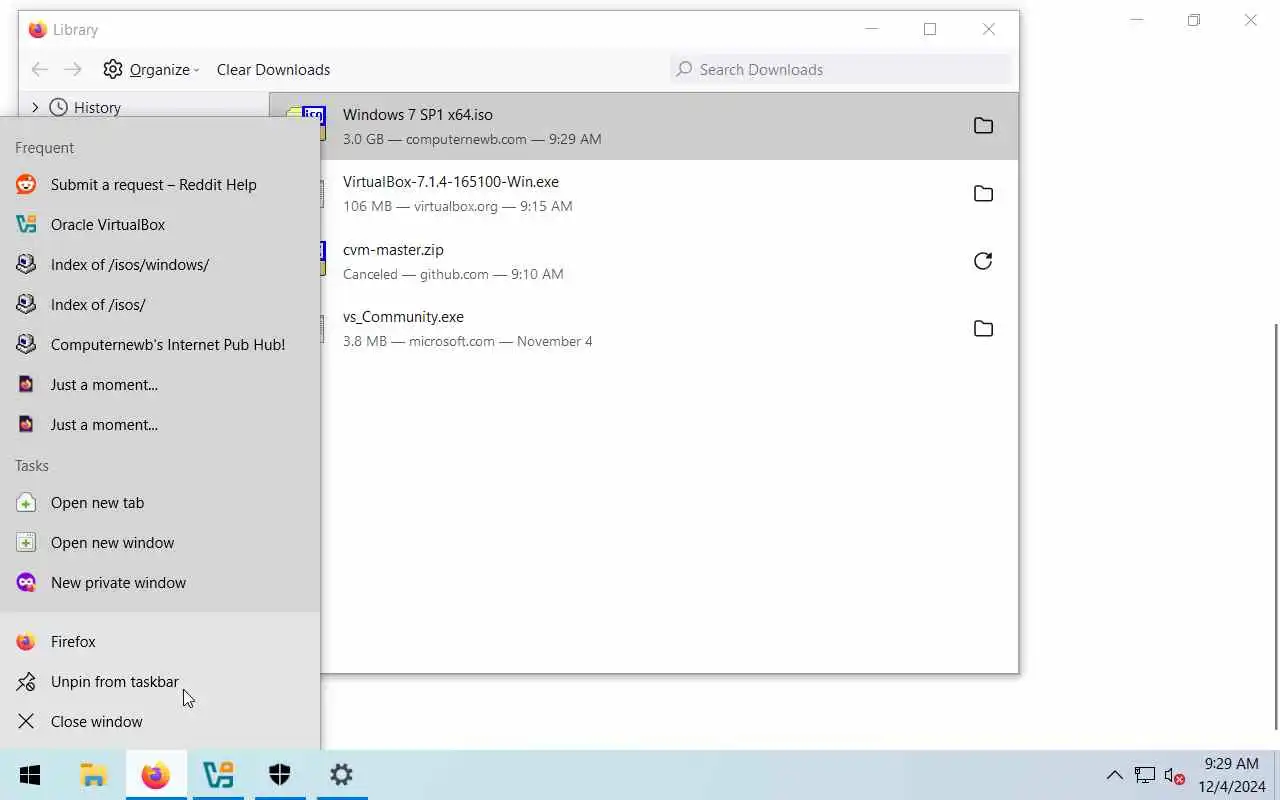Open Index of /isos/ entry
Viewport: 1280px width, 800px height.
click(x=160, y=304)
